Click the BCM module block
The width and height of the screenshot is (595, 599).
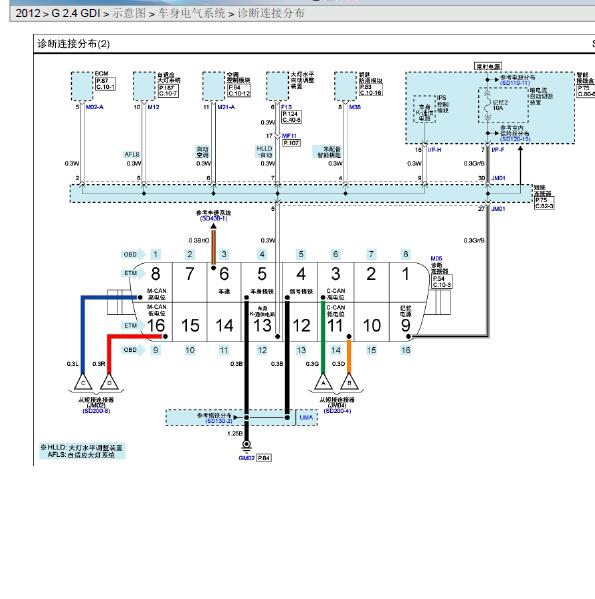(x=82, y=86)
